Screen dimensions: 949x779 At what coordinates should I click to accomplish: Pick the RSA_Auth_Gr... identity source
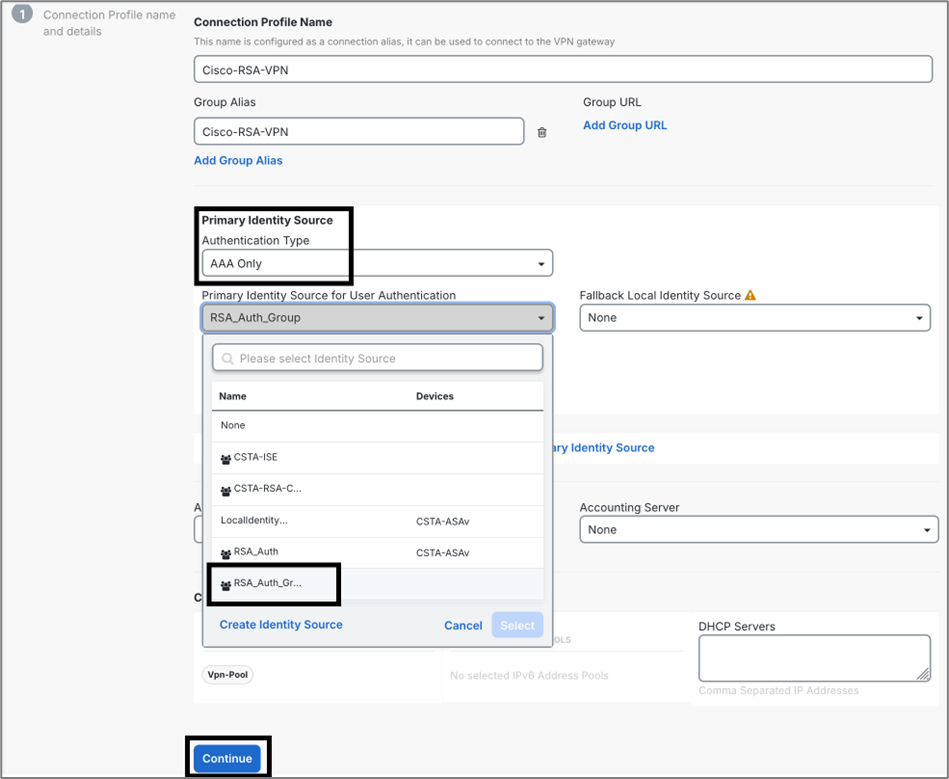pyautogui.click(x=267, y=584)
